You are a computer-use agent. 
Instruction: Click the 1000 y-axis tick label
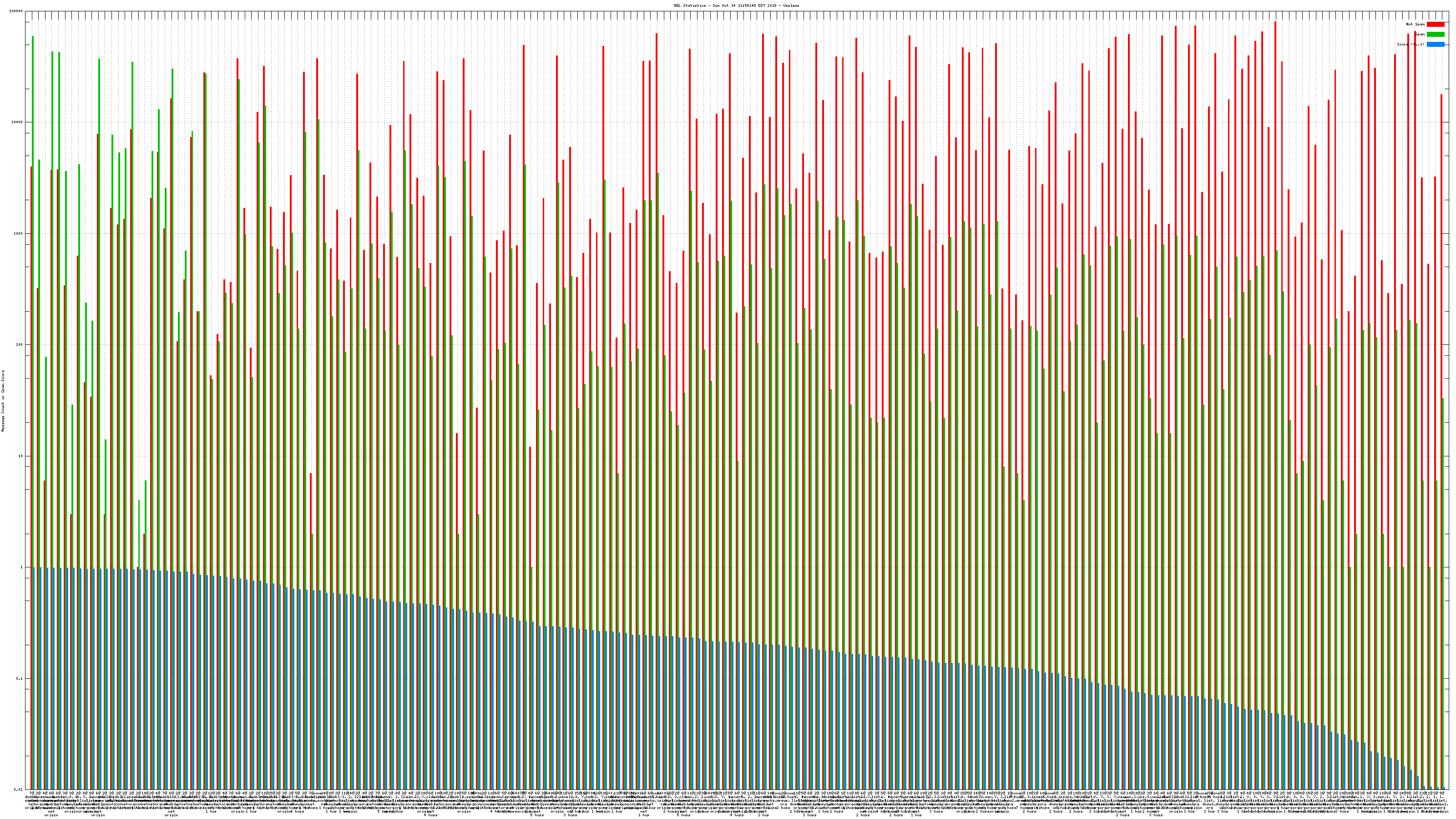tap(19, 233)
